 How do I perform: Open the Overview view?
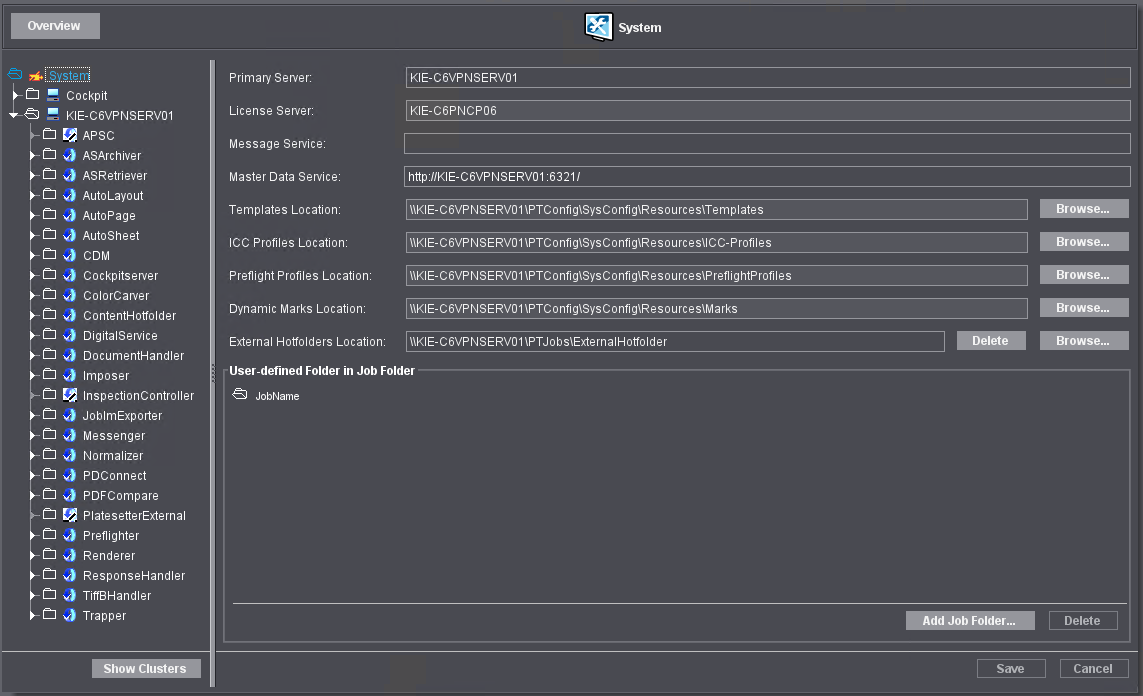tap(54, 26)
